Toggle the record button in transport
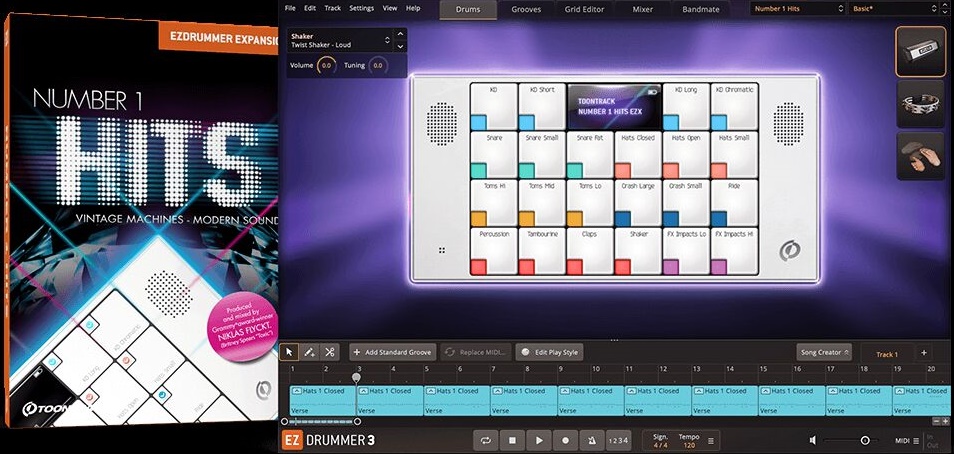This screenshot has width=954, height=454. click(x=565, y=440)
